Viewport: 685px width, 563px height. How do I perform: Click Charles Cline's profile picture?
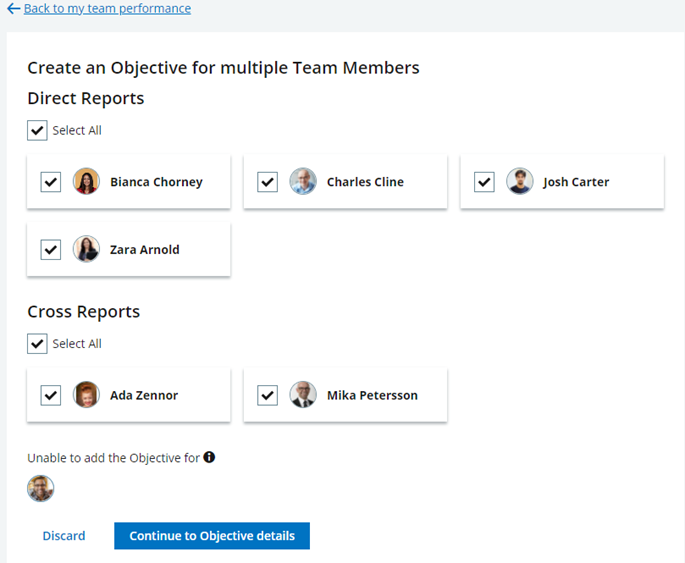[303, 182]
